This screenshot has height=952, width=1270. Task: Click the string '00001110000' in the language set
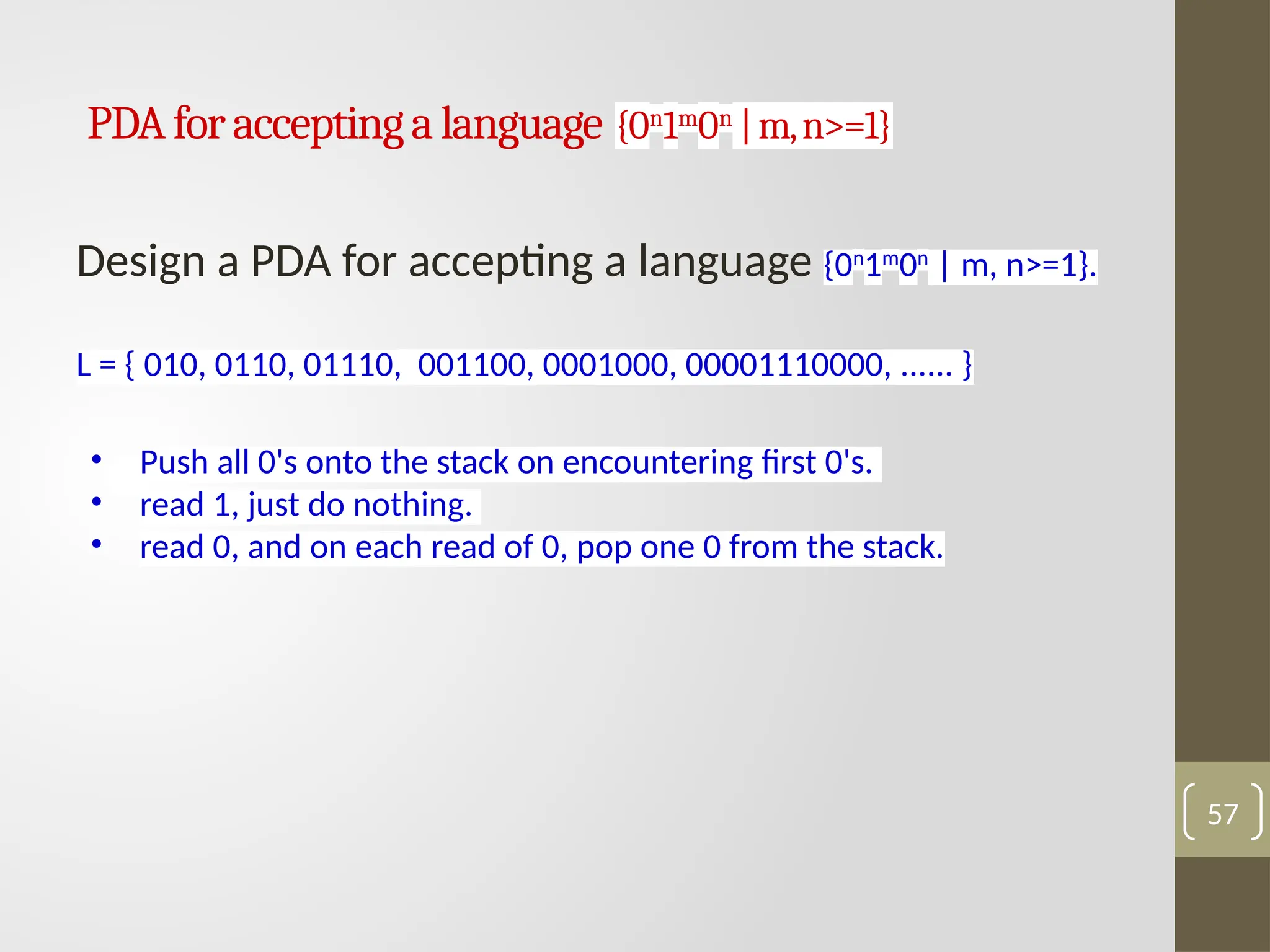pyautogui.click(x=783, y=365)
